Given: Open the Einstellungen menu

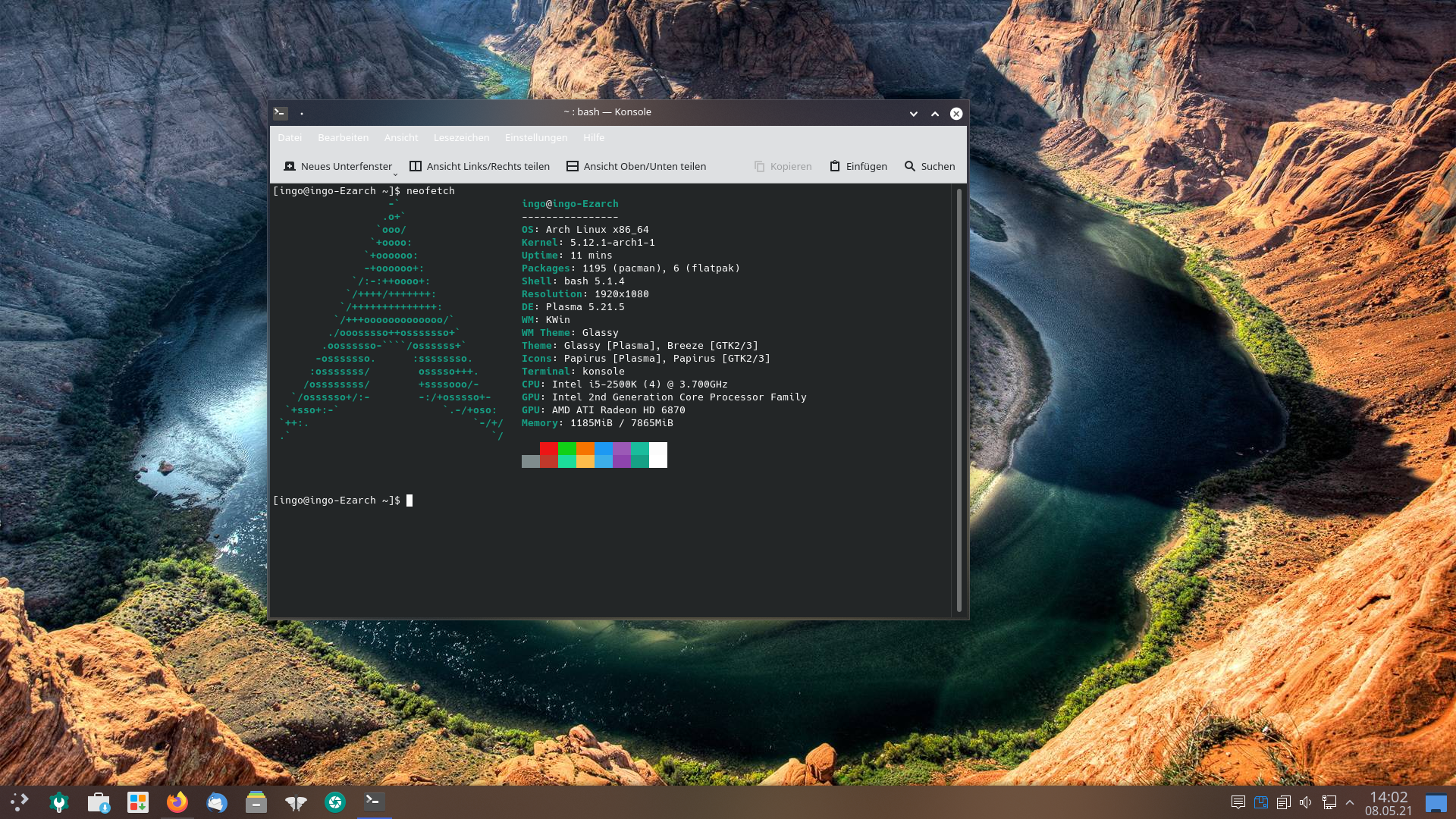Looking at the screenshot, I should (x=535, y=137).
